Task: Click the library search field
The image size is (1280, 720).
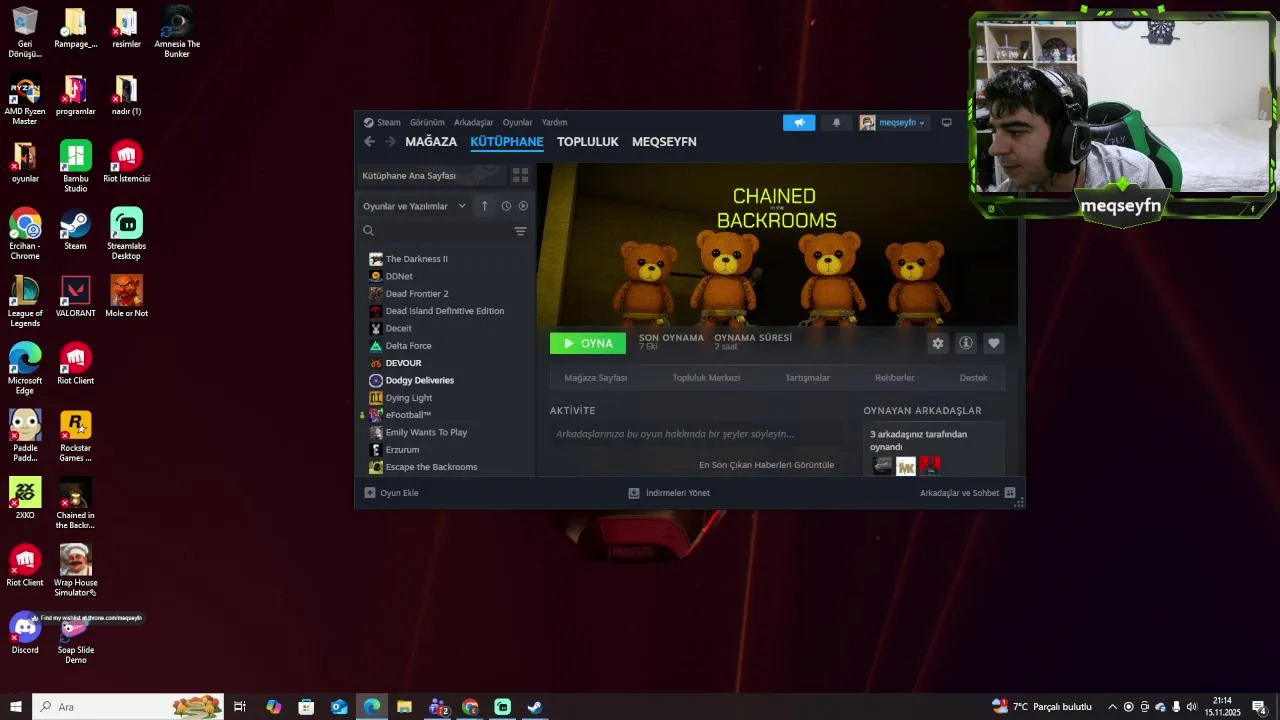Action: click(435, 231)
